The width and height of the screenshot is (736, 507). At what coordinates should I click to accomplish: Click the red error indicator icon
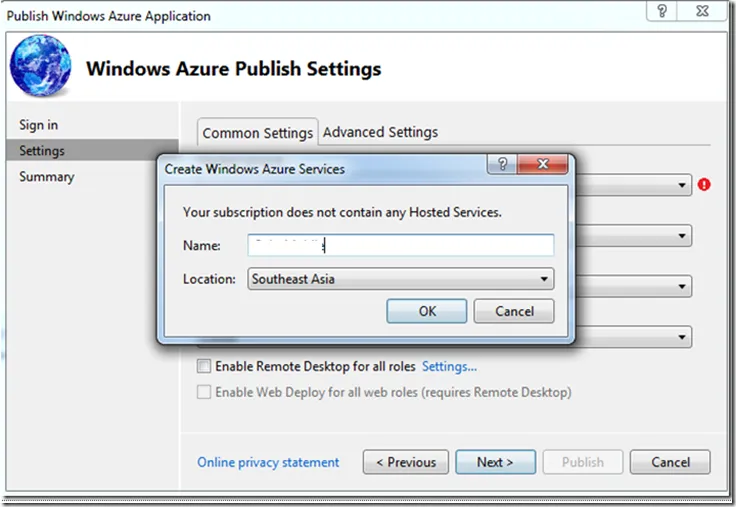704,184
